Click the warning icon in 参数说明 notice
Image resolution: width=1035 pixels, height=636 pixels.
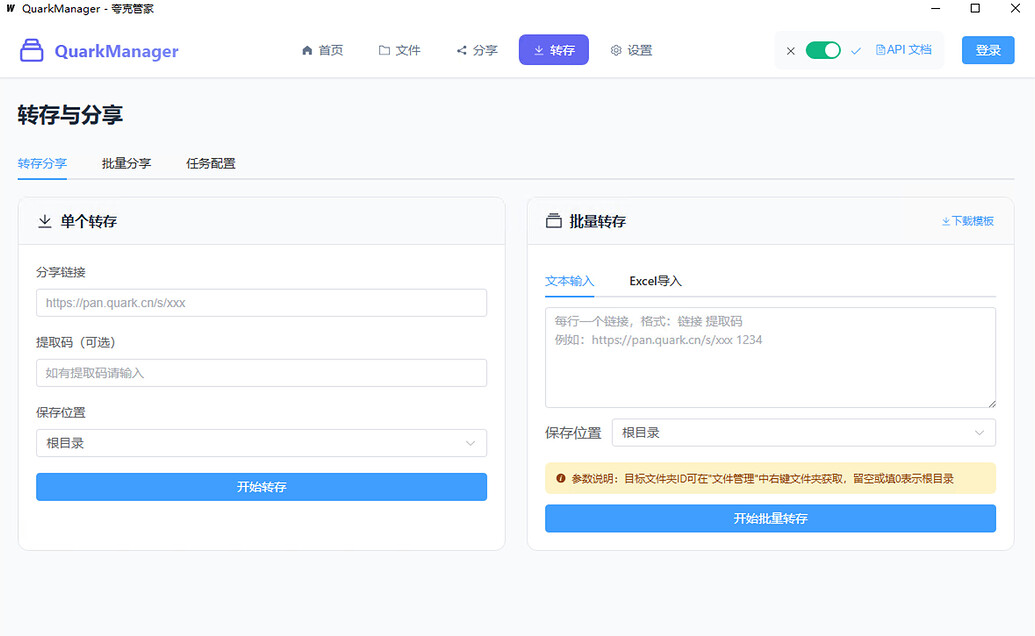click(x=560, y=478)
